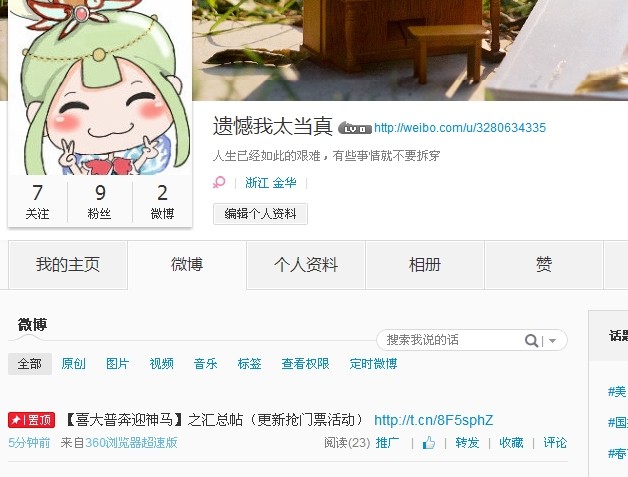Open the 个人资料 tab
Viewport: 628px width, 477px height.
tap(306, 265)
